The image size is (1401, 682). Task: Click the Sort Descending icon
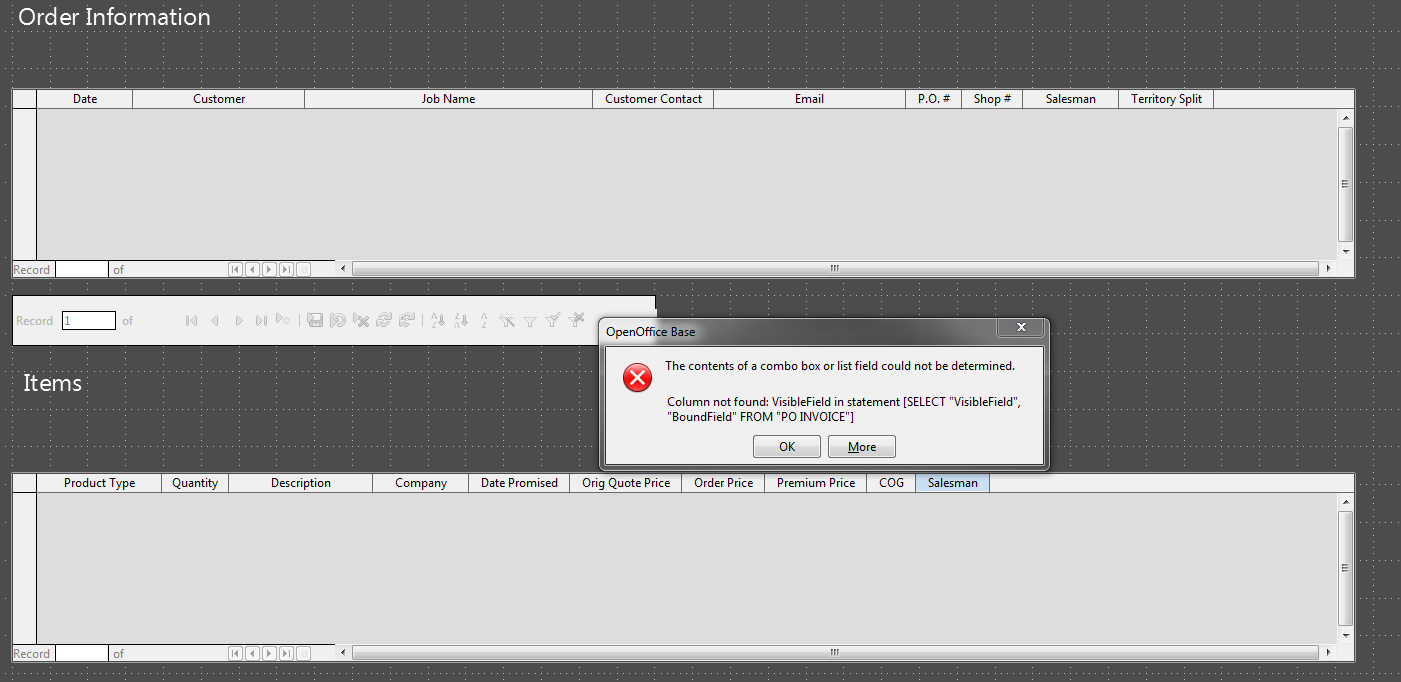point(461,321)
